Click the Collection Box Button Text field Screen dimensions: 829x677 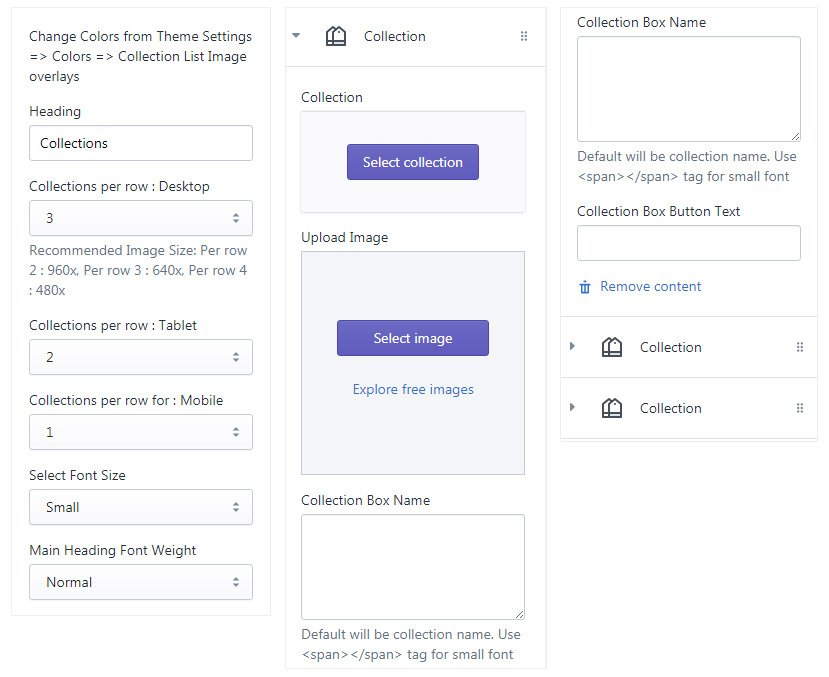[x=689, y=243]
